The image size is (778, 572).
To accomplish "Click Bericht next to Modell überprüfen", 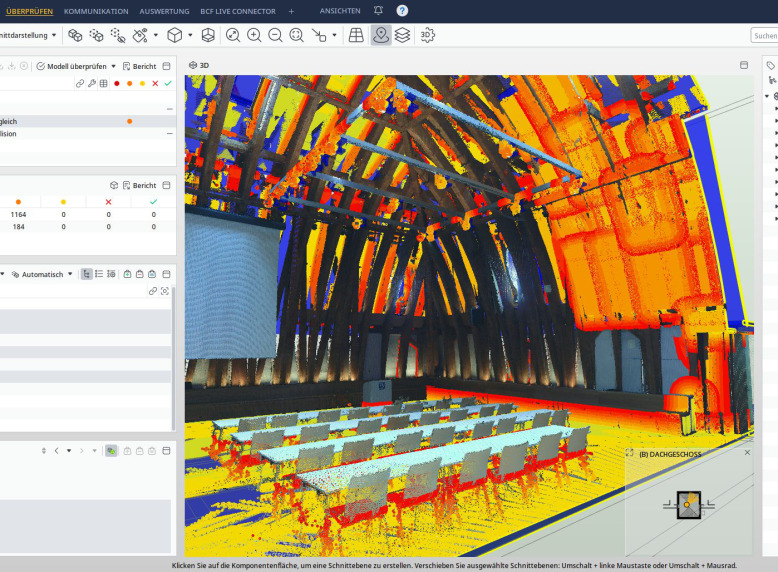I will 139,66.
